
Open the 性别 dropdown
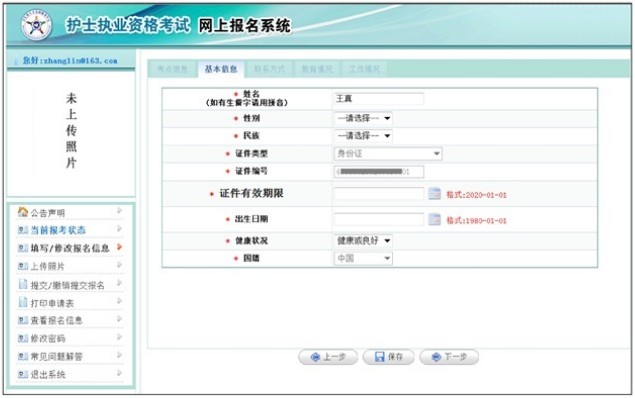pos(363,118)
